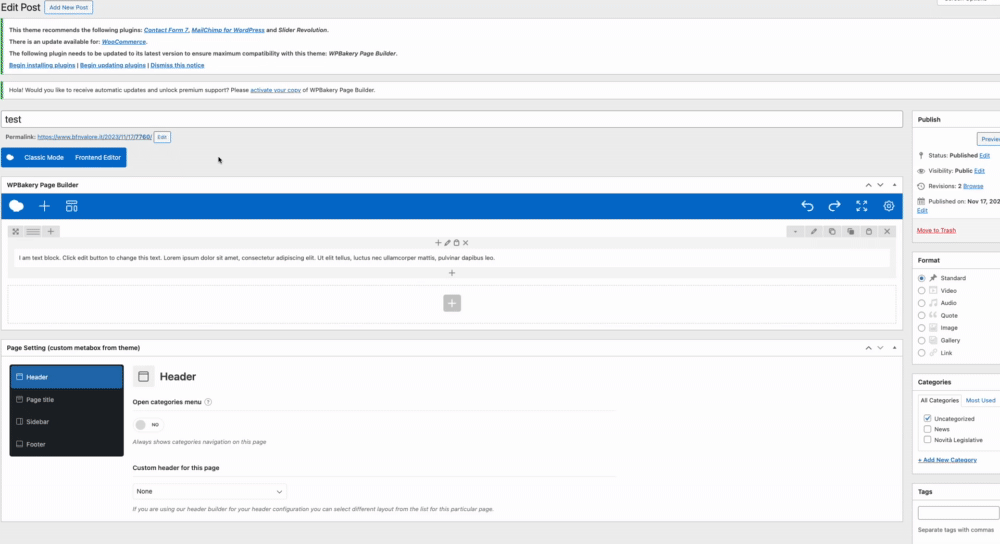Move Page Setting metabox up
This screenshot has width=1000, height=544.
click(868, 348)
